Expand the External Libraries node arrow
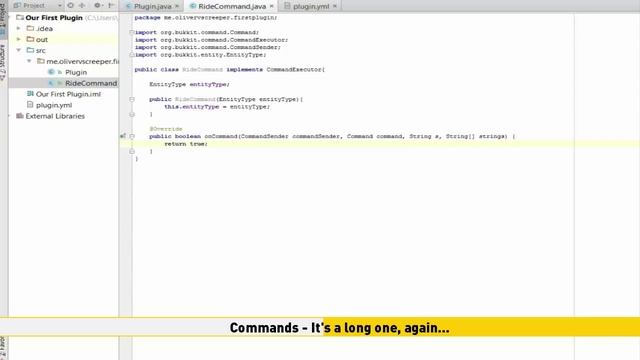The image size is (640, 360). pyautogui.click(x=9, y=116)
